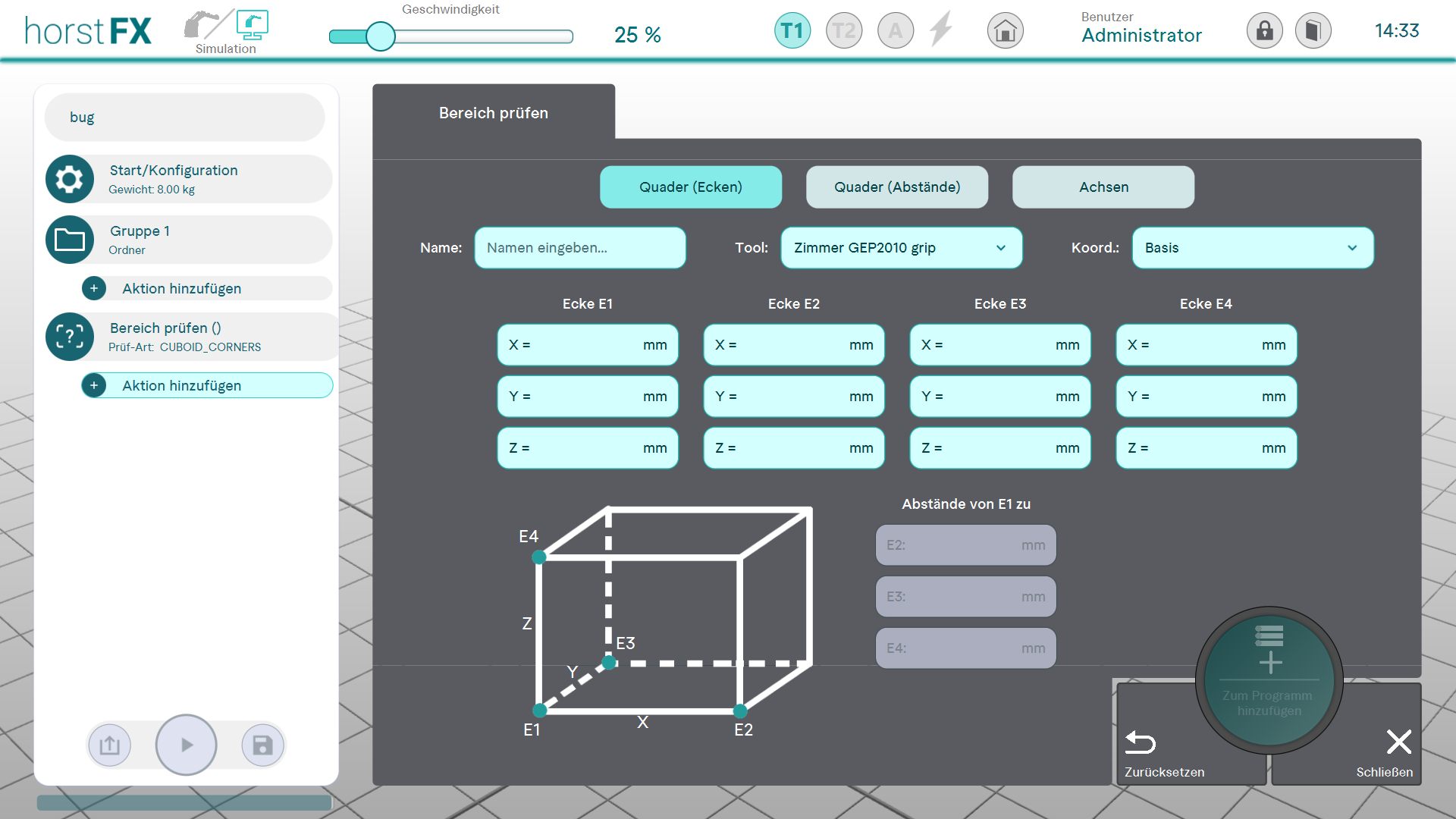Select the Quader (Abstände) tab
1456x819 pixels.
click(896, 187)
